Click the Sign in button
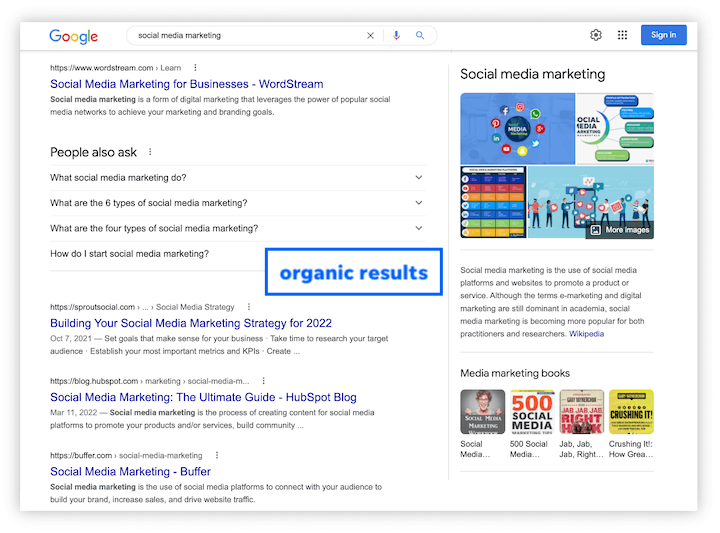This screenshot has width=720, height=533. click(x=664, y=35)
